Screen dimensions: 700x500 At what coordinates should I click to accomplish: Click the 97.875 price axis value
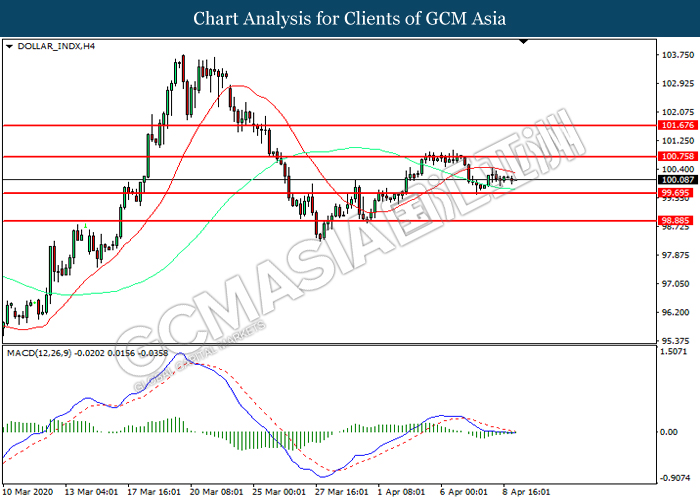[x=678, y=255]
